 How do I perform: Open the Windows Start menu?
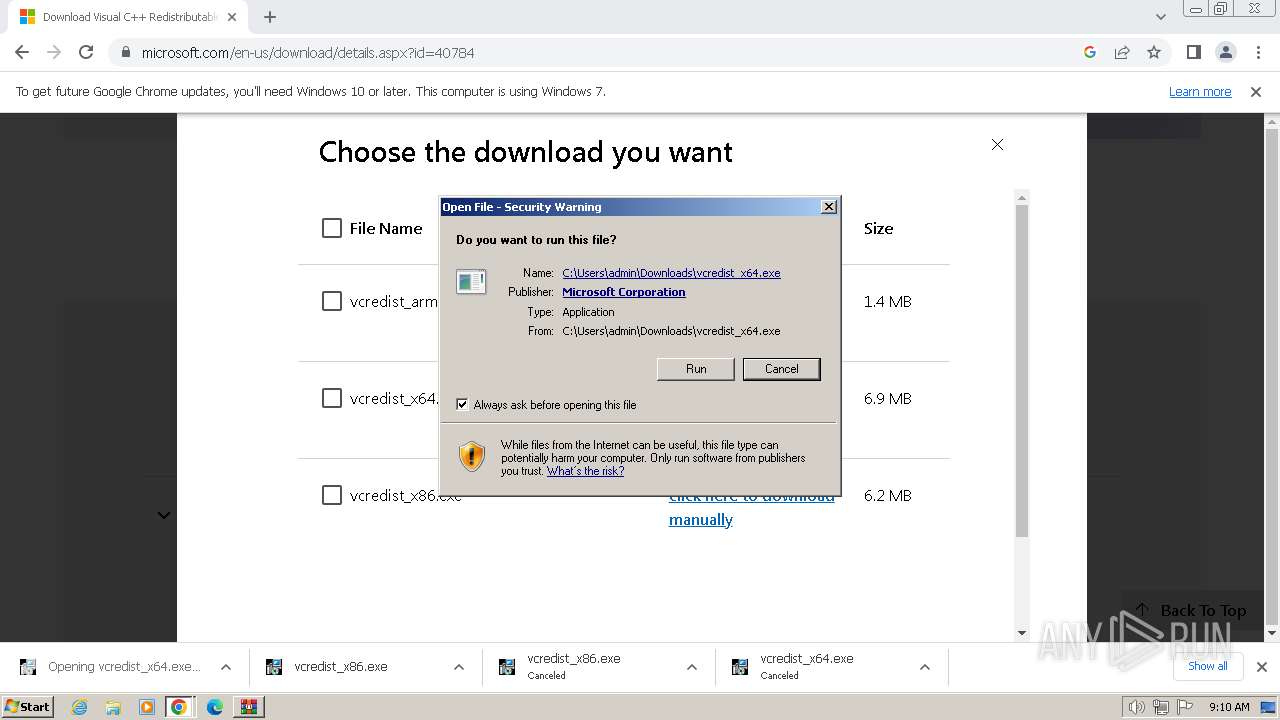[27, 707]
